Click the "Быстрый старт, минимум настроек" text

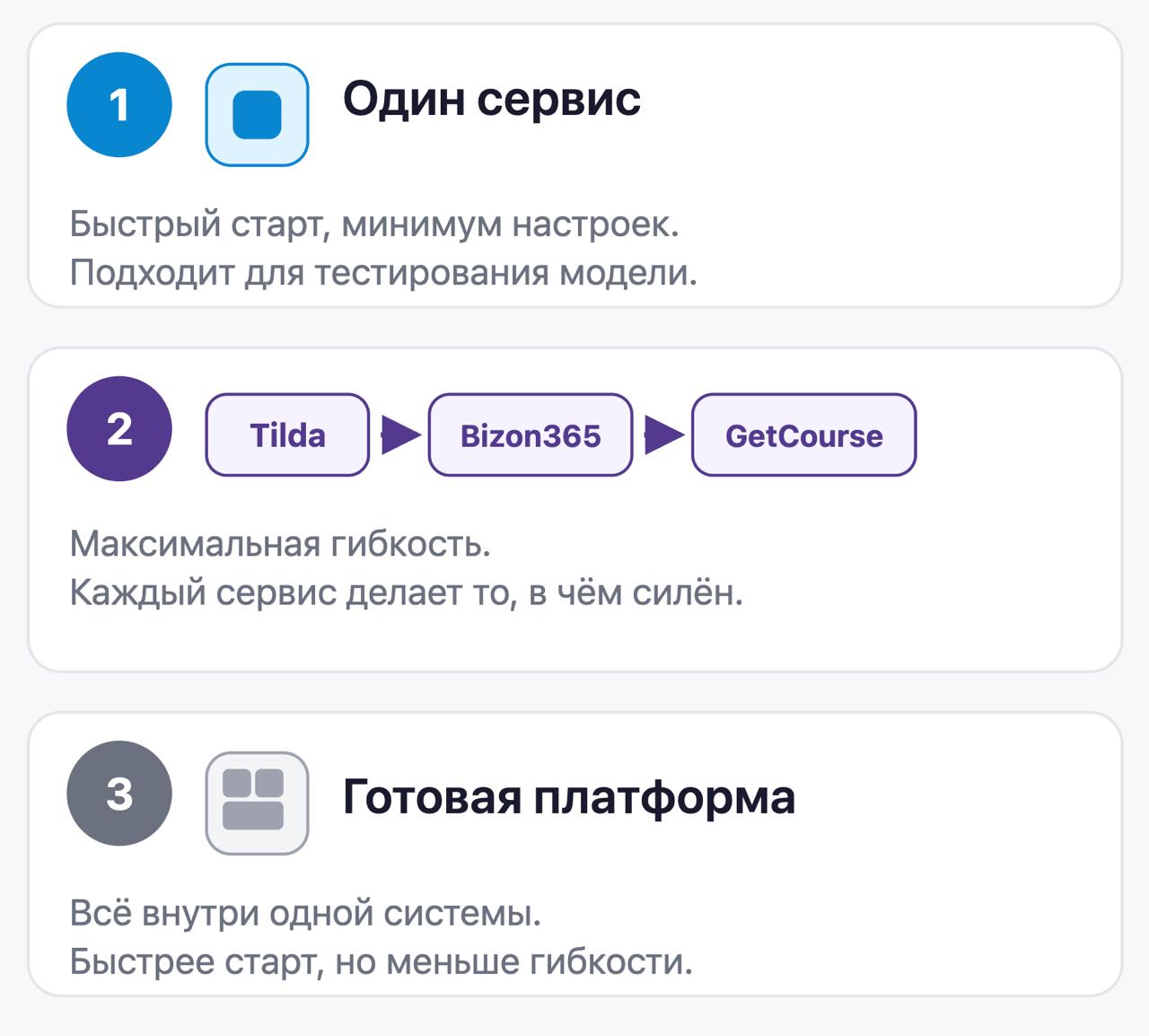pyautogui.click(x=374, y=224)
